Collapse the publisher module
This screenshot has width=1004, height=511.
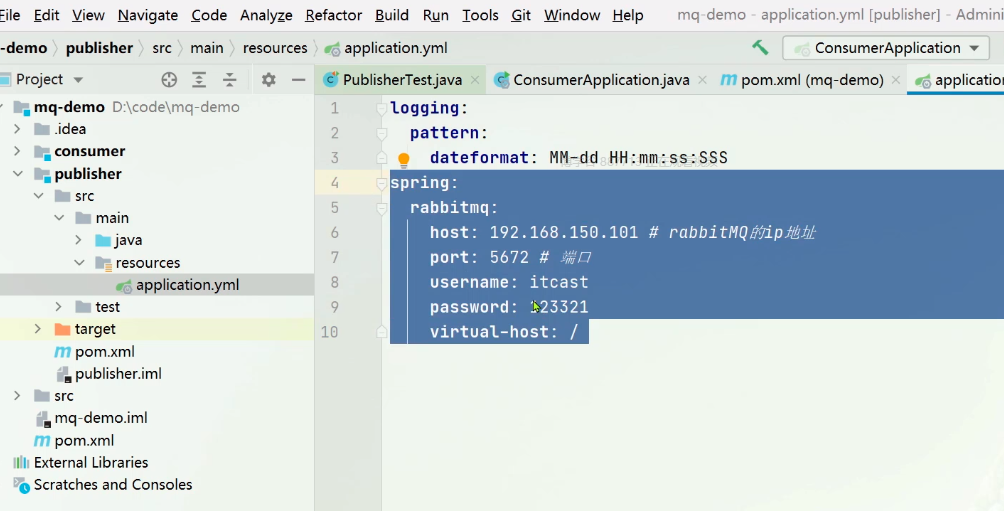[17, 174]
